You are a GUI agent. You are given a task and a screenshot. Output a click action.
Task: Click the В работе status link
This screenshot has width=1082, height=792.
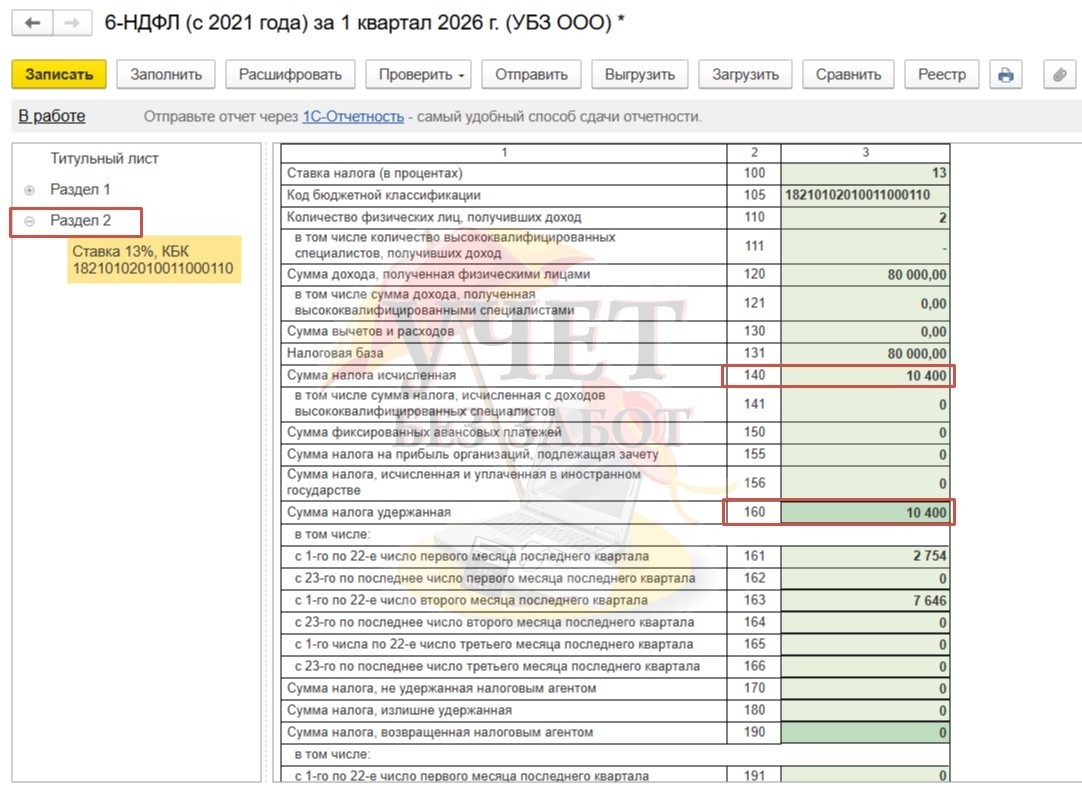click(x=52, y=116)
